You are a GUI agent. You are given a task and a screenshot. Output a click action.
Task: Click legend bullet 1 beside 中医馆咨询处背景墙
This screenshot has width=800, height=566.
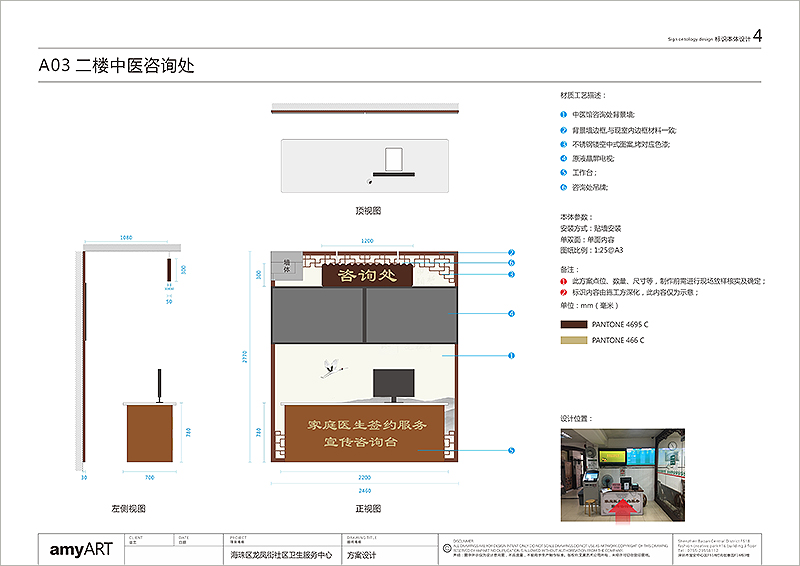(563, 115)
